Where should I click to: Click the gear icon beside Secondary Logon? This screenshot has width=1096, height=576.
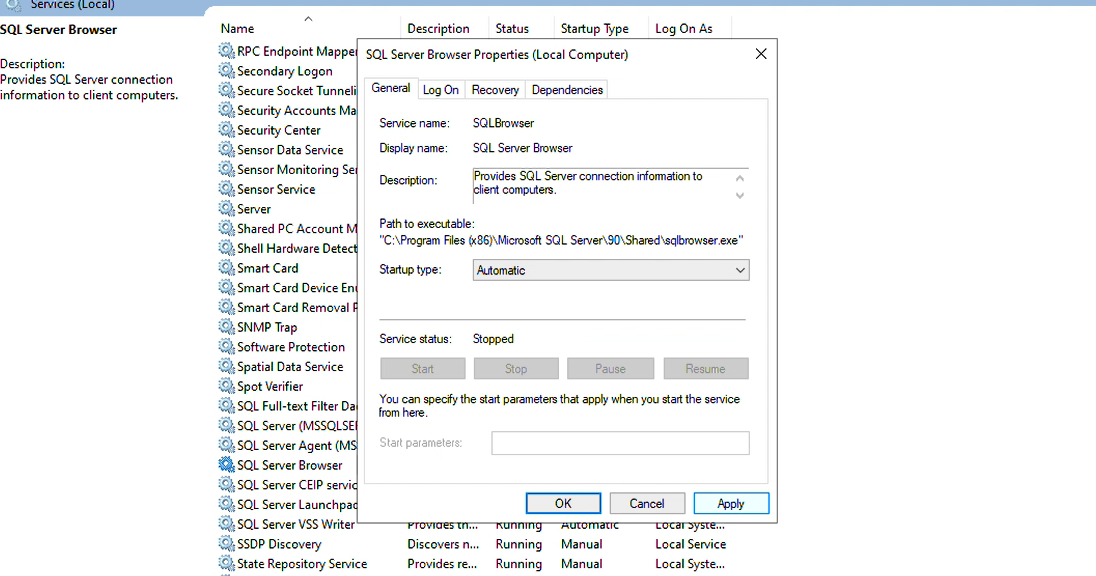226,71
